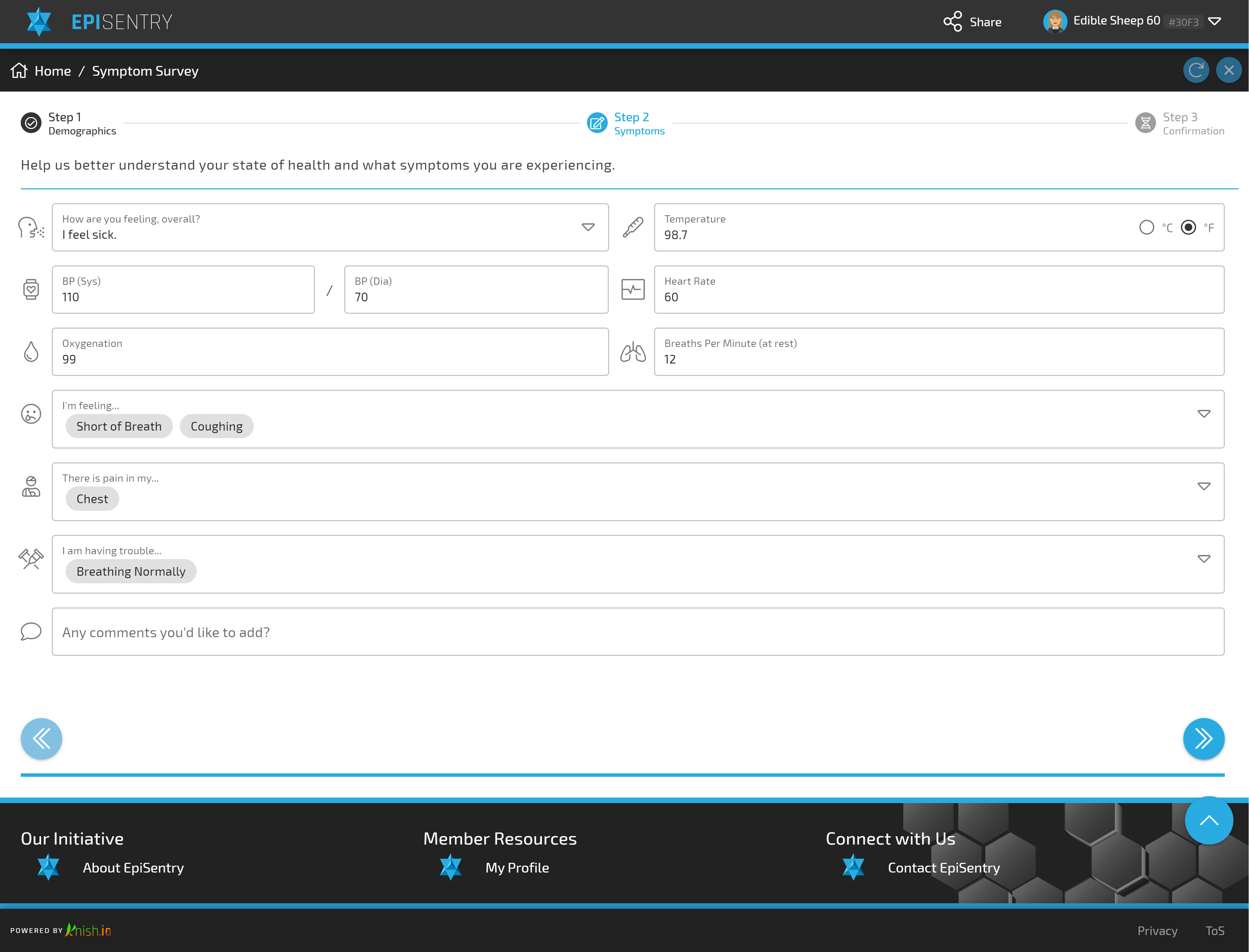Image resolution: width=1249 pixels, height=952 pixels.
Task: Open the Privacy link in footer
Action: [1157, 931]
